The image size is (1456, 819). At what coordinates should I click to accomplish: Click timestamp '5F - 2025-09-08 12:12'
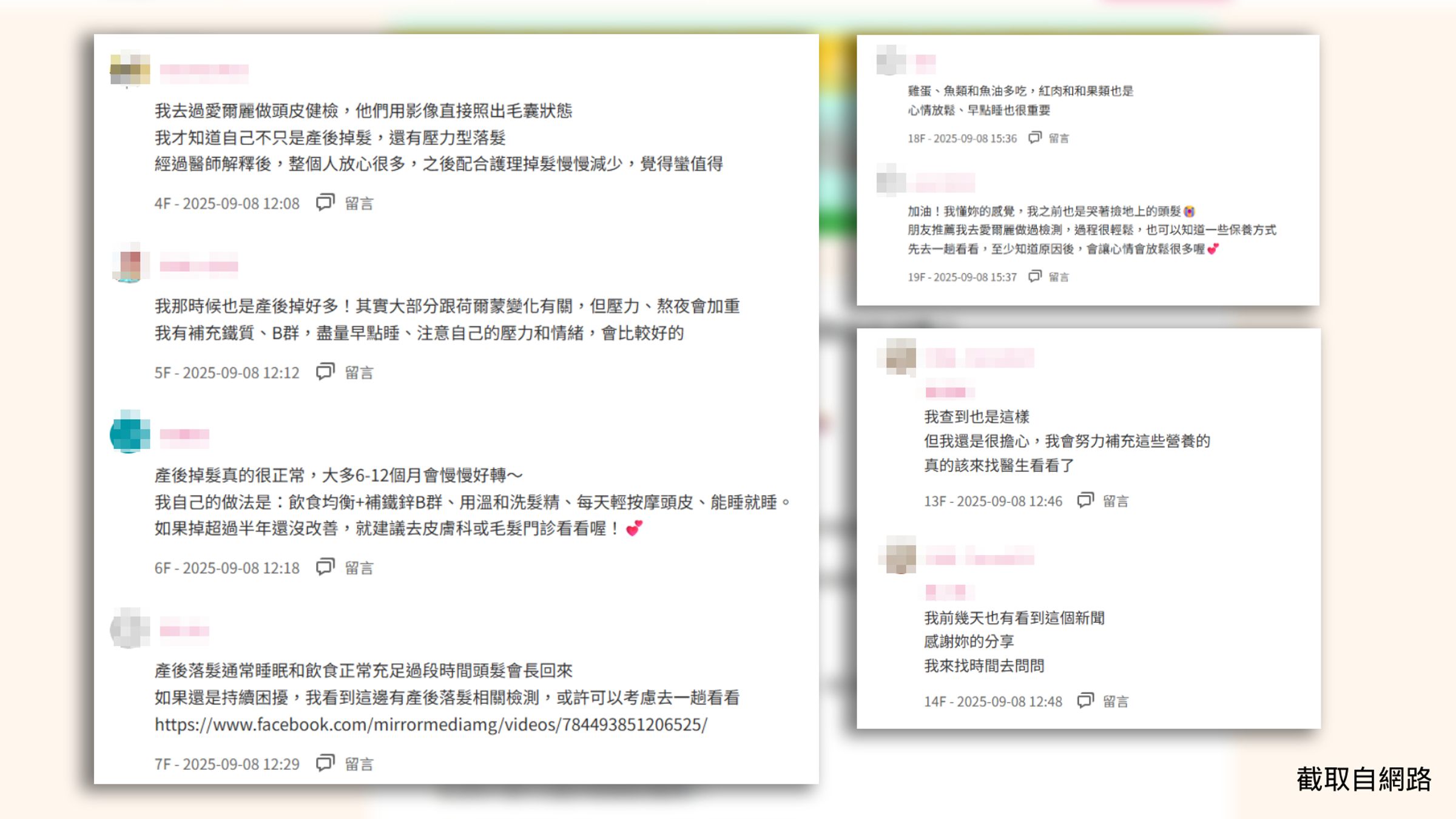point(227,372)
